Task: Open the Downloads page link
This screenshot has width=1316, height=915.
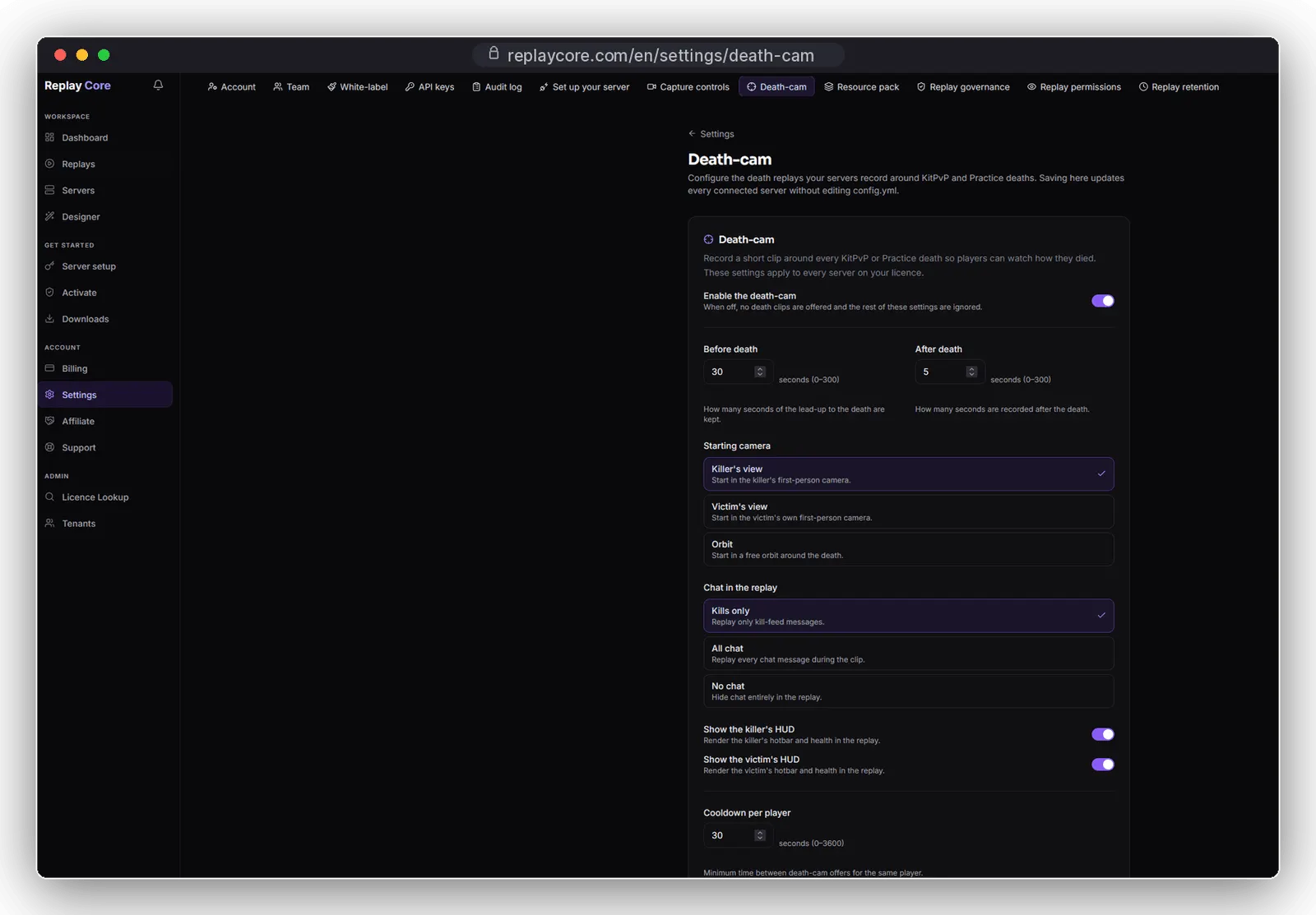Action: (104, 318)
